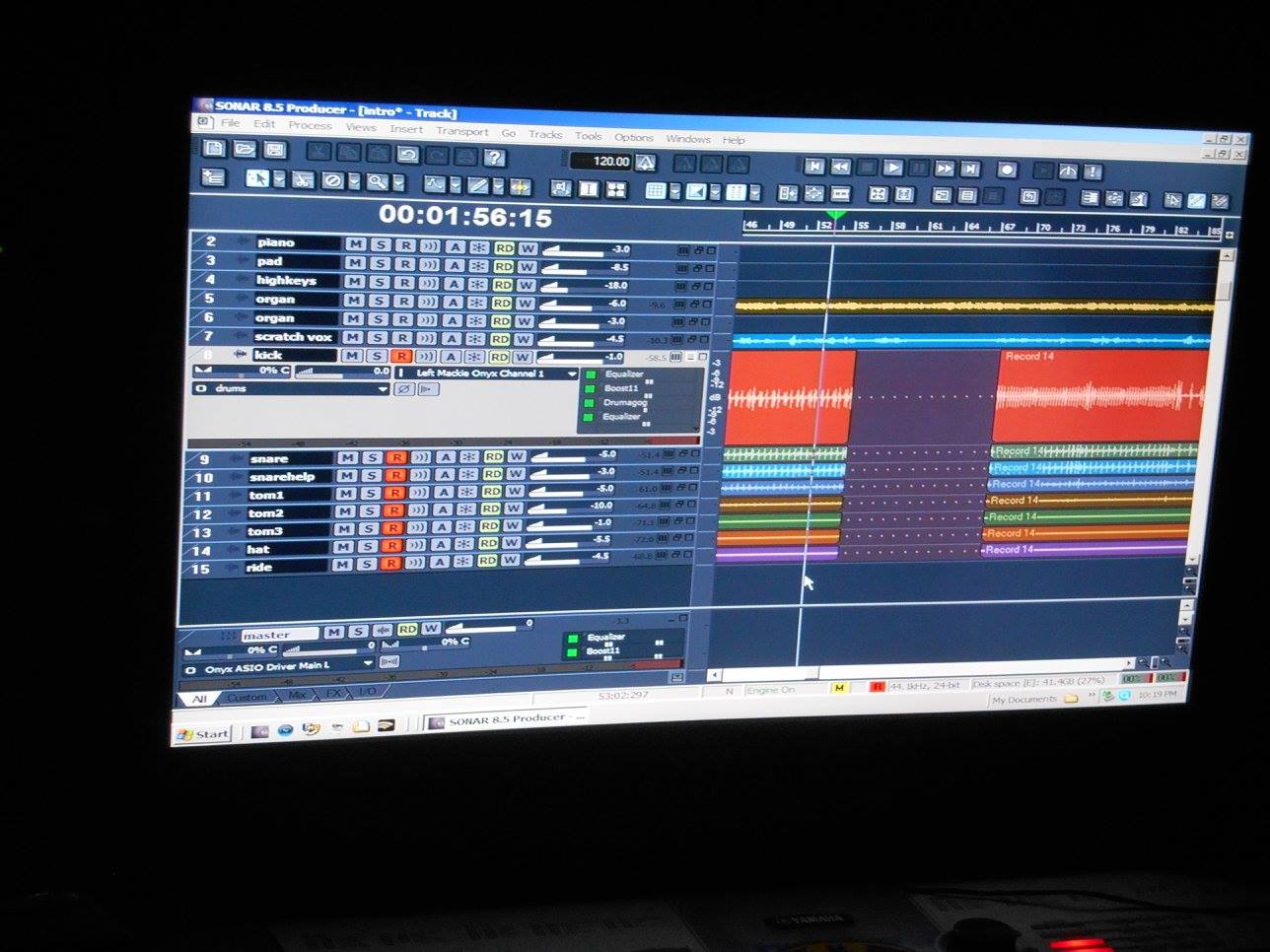This screenshot has height=952, width=1270.
Task: Switch to the Mix tab
Action: [x=297, y=695]
